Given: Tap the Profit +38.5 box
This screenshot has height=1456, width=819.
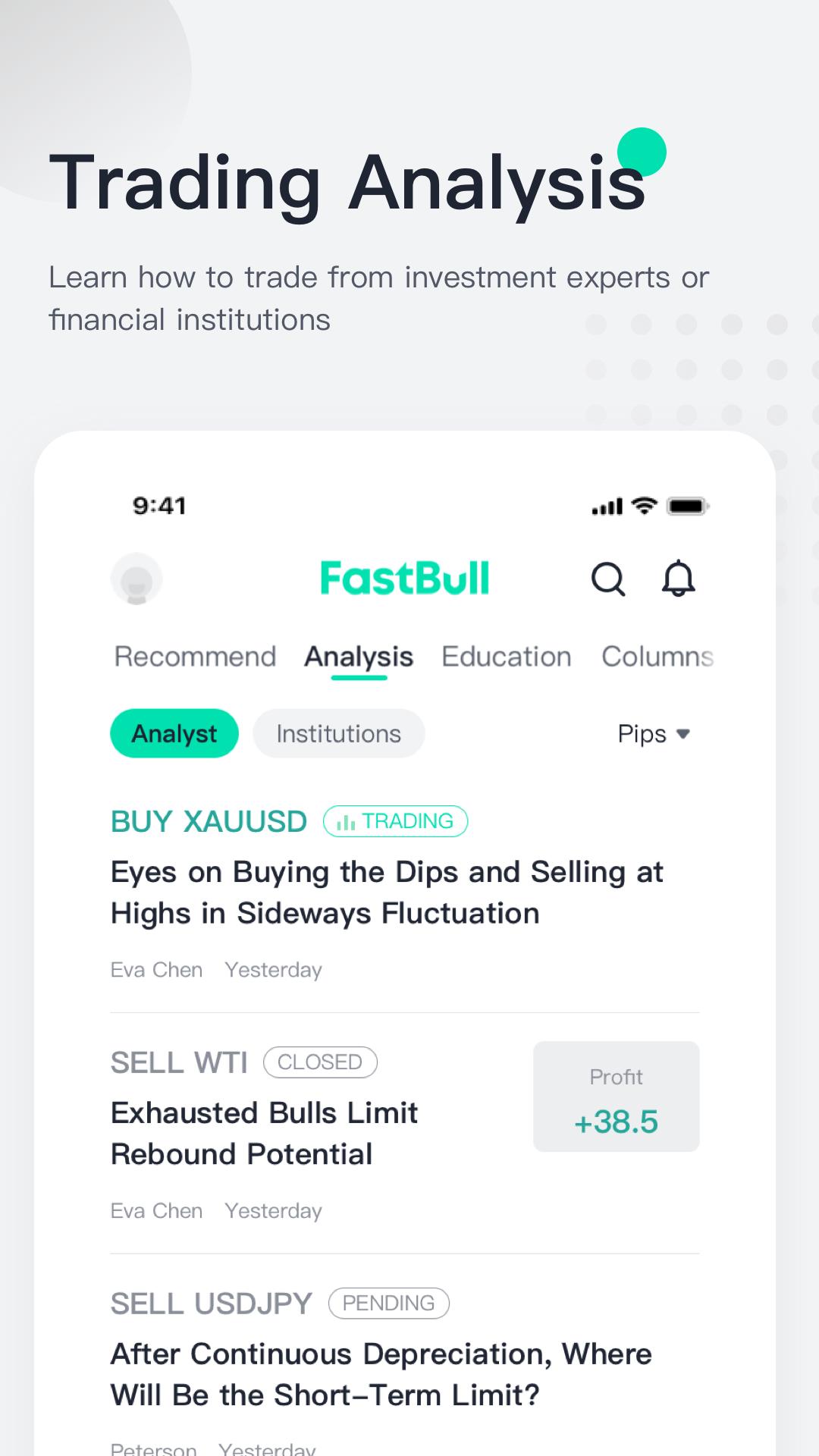Looking at the screenshot, I should tap(616, 1097).
